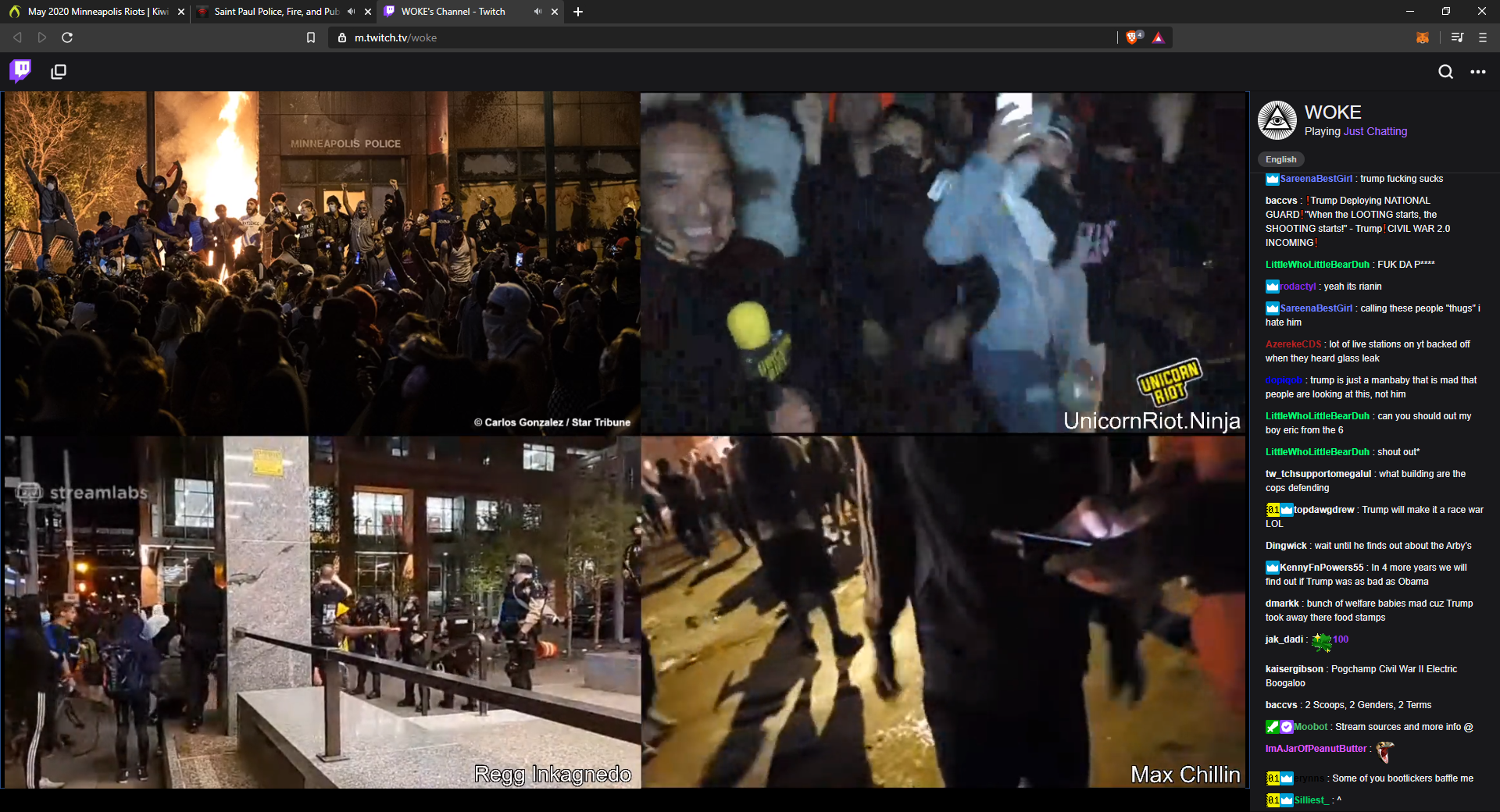Close the WOKE's Channel Twitch tab
1500x812 pixels.
pos(555,12)
